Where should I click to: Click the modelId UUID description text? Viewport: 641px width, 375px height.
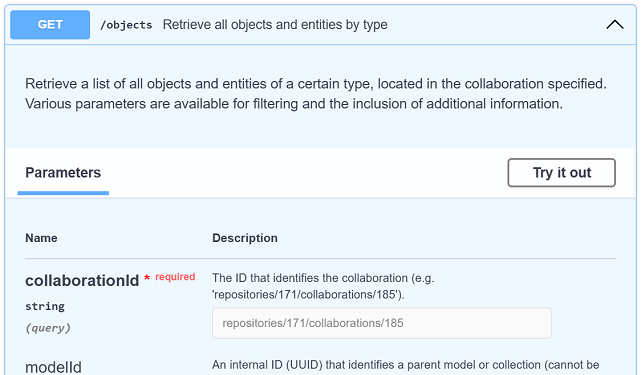406,365
